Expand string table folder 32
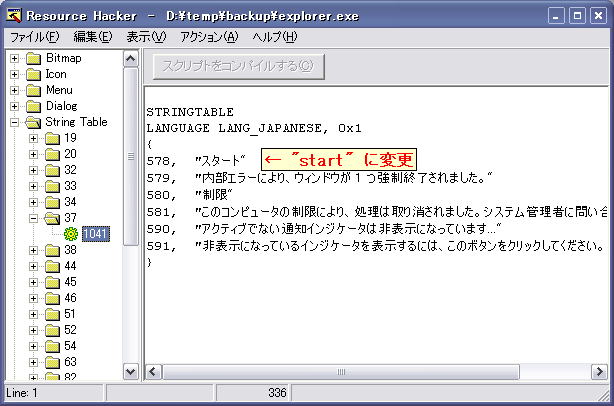614x406 pixels. (x=34, y=171)
